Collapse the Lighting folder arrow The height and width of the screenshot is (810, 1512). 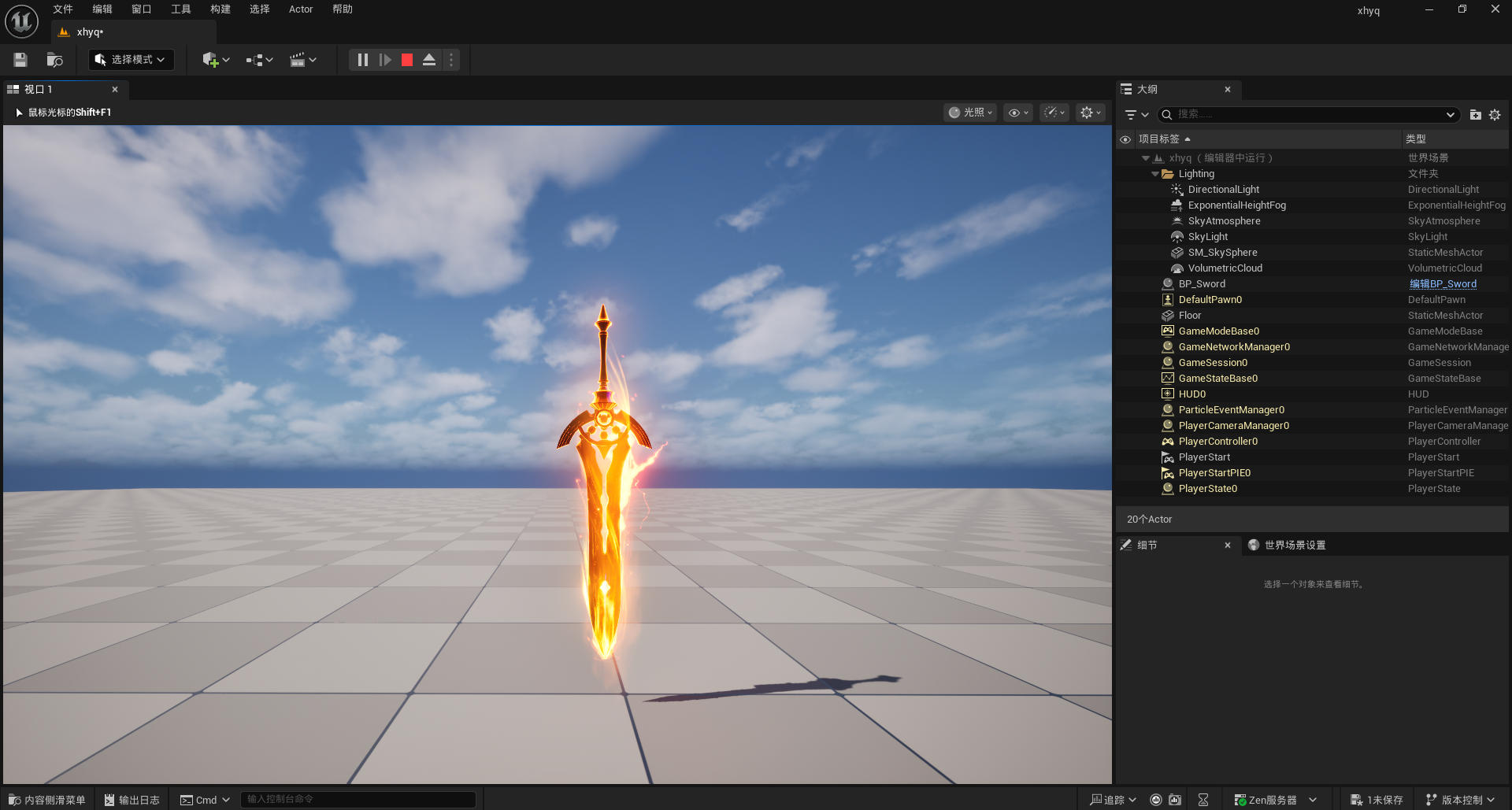1155,174
